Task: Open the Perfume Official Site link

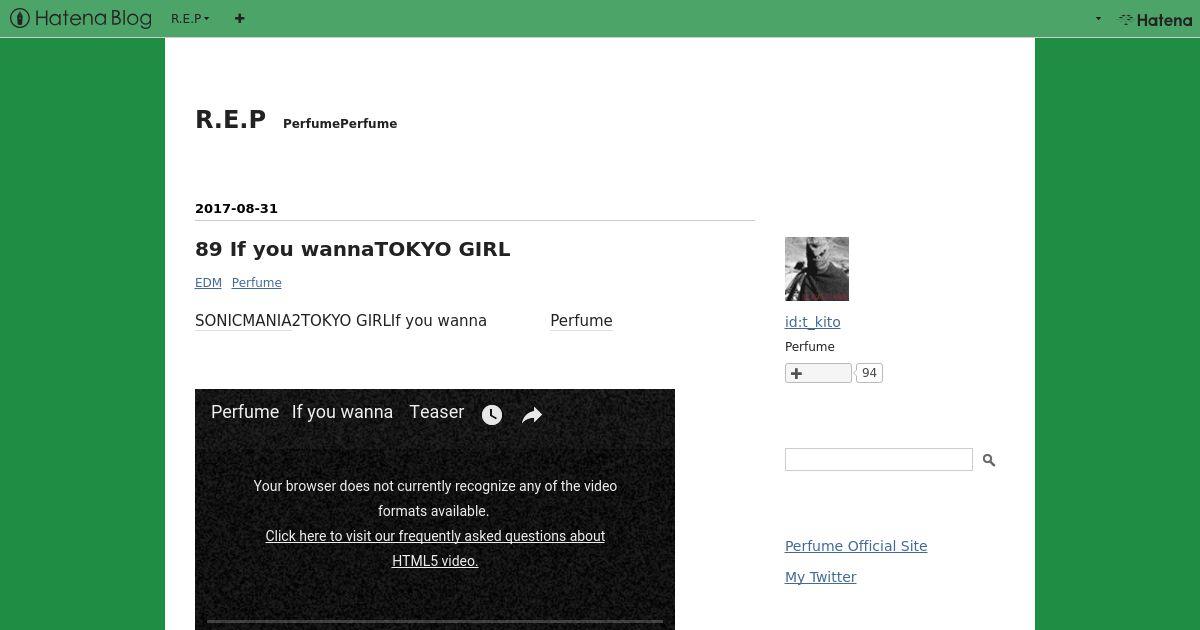Action: pyautogui.click(x=856, y=546)
